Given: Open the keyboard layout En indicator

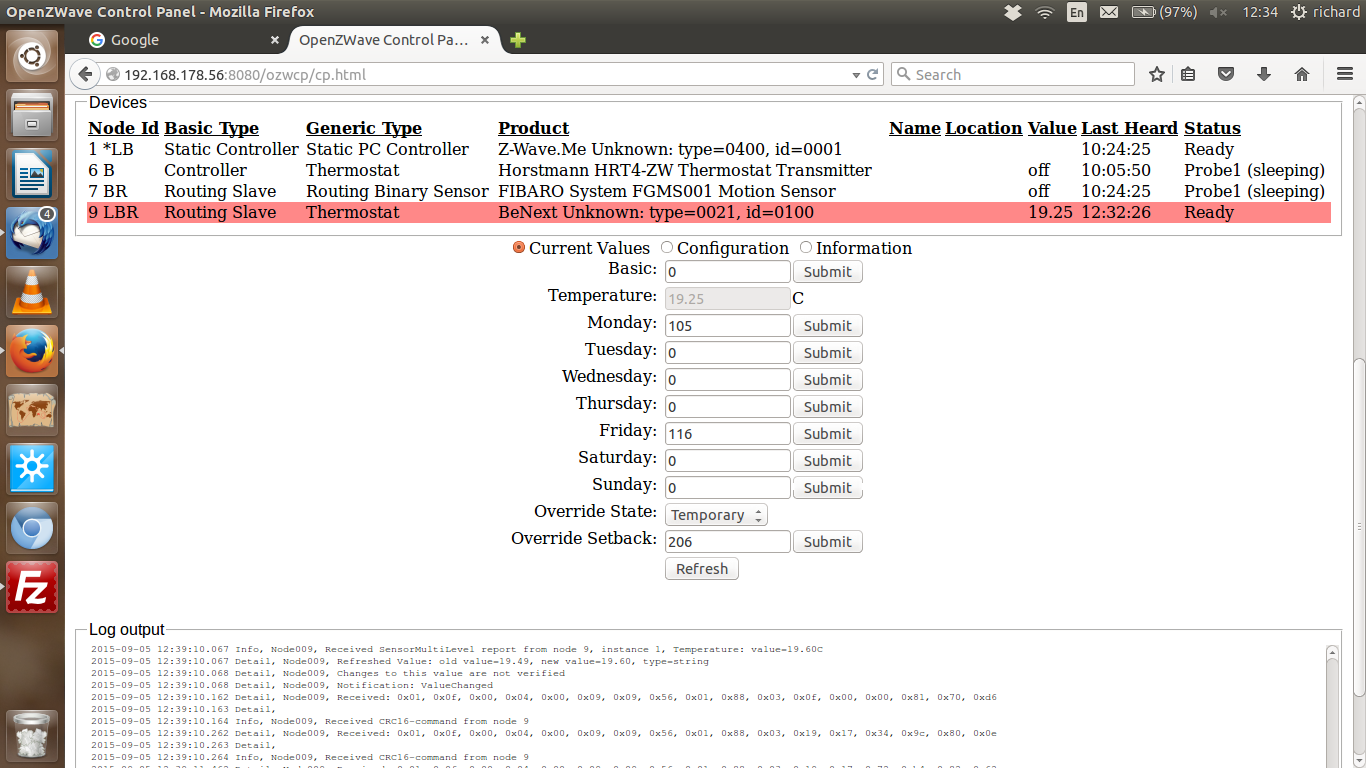Looking at the screenshot, I should coord(1077,12).
